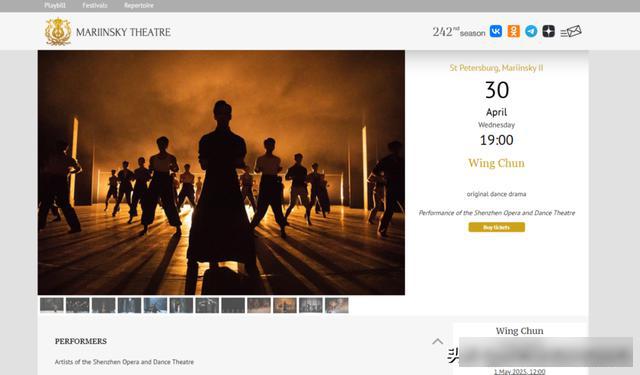Select the tenth orange-lit gallery thumbnail

tap(285, 305)
